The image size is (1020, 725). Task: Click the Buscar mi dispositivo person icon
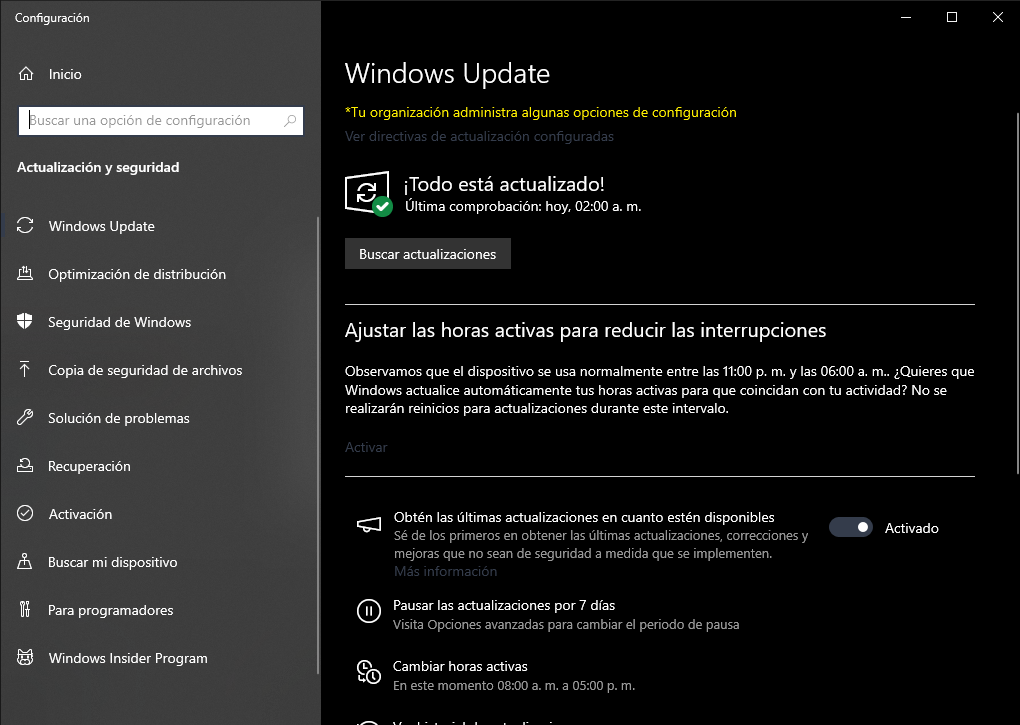pyautogui.click(x=25, y=561)
